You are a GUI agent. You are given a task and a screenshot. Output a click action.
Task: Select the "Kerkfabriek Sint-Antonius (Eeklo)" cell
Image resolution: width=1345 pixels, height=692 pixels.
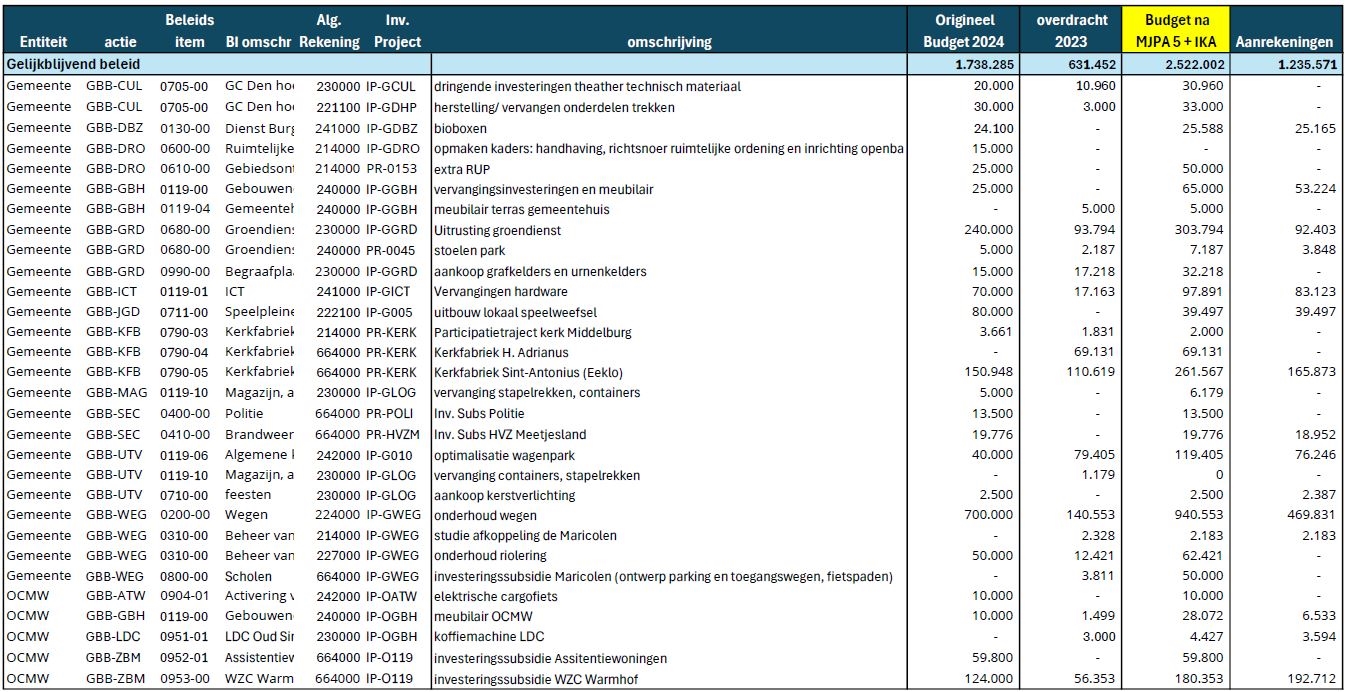click(x=530, y=372)
